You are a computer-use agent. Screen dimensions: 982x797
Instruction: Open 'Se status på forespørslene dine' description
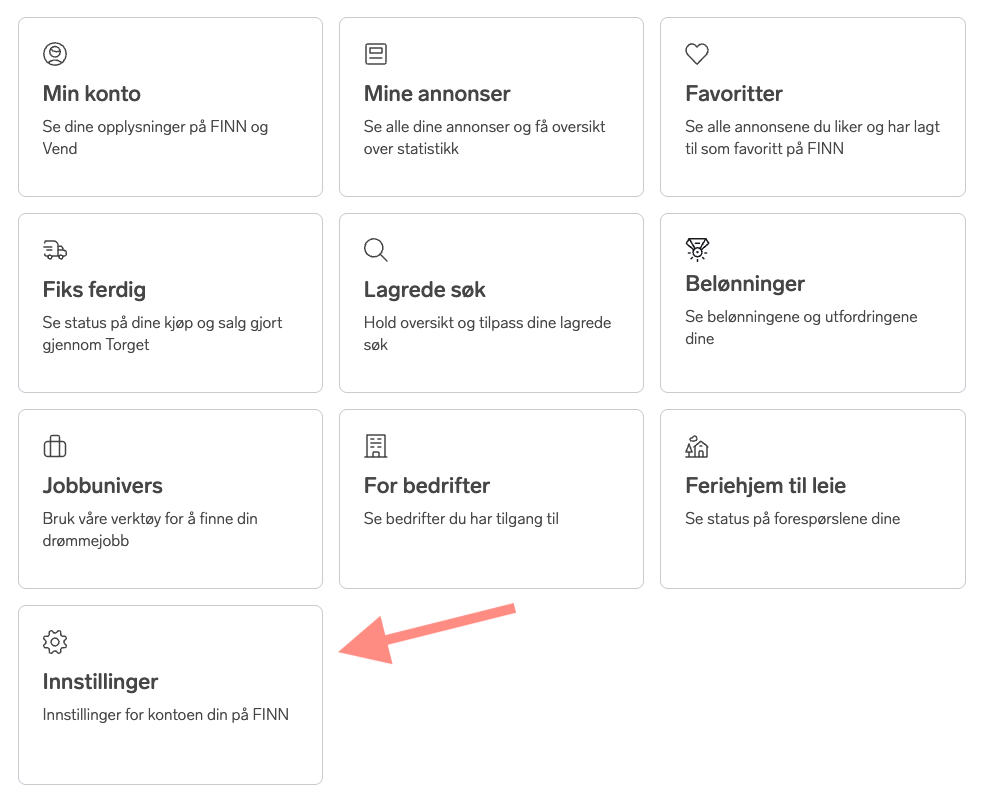793,518
